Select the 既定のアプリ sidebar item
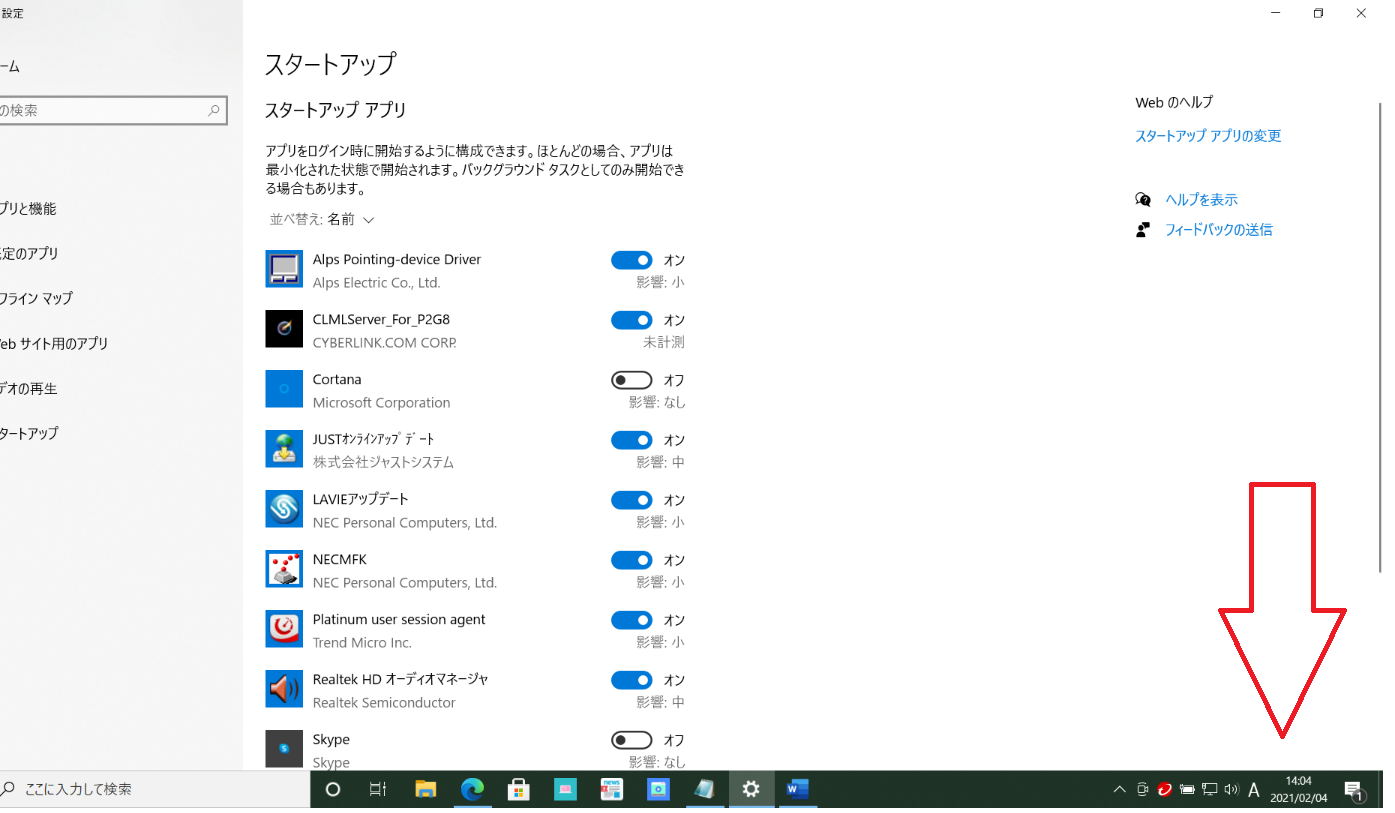 (121, 254)
